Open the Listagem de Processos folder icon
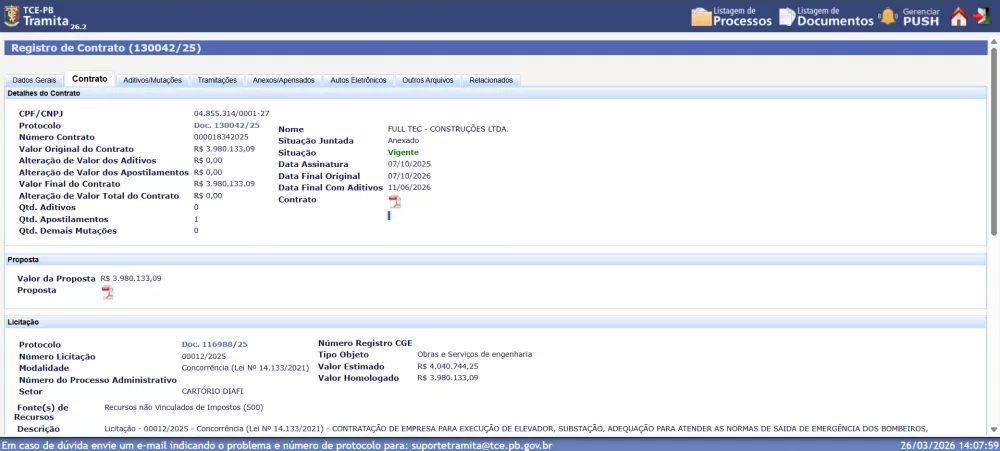This screenshot has width=1000, height=451. point(701,16)
